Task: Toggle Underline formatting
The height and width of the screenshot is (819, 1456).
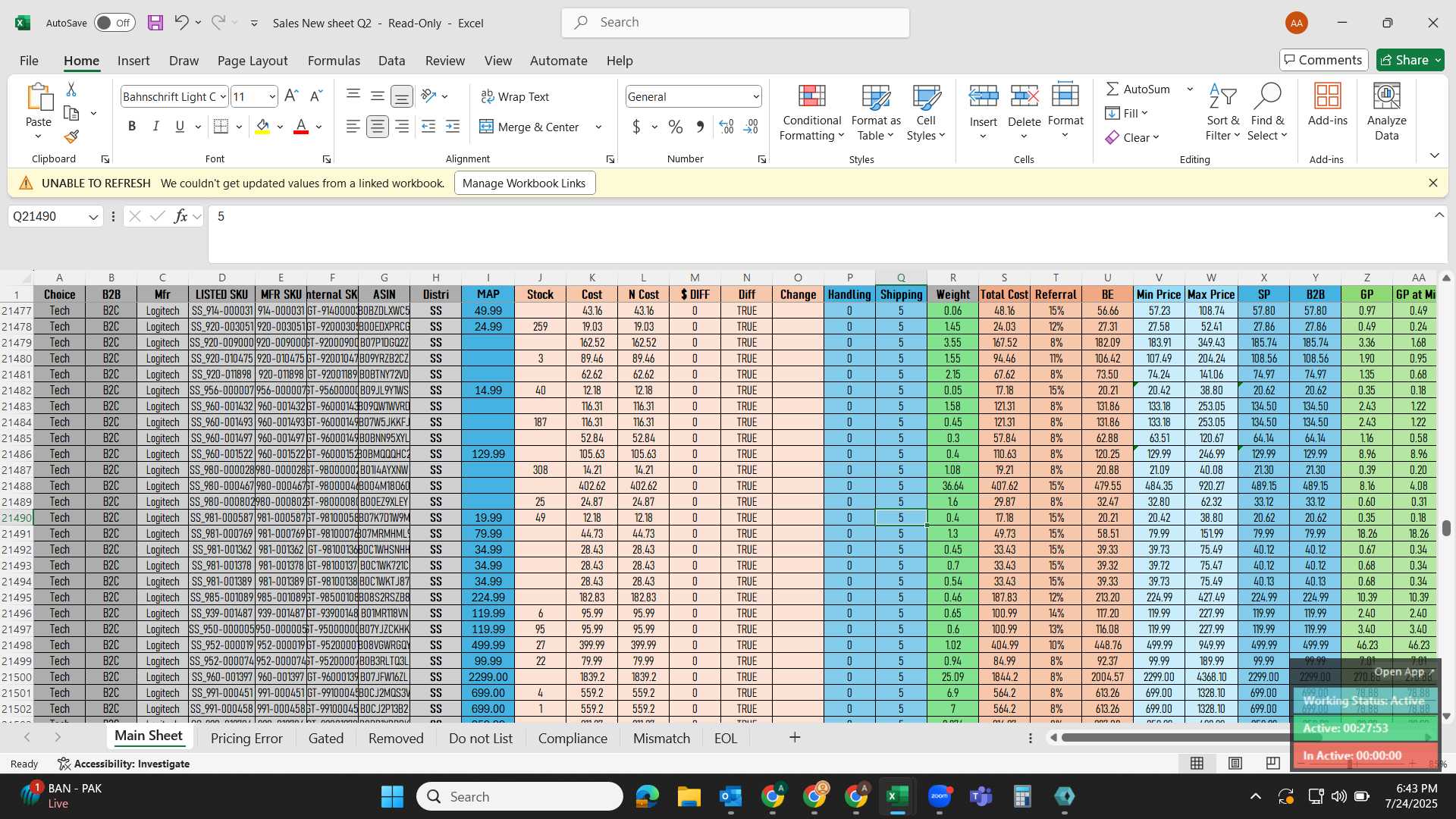Action: coord(180,127)
